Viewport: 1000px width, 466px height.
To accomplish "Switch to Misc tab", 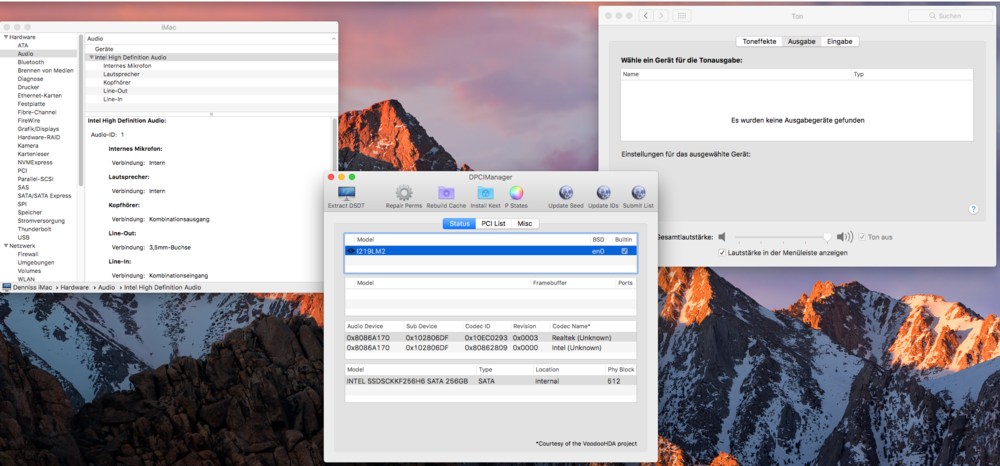I will [525, 224].
